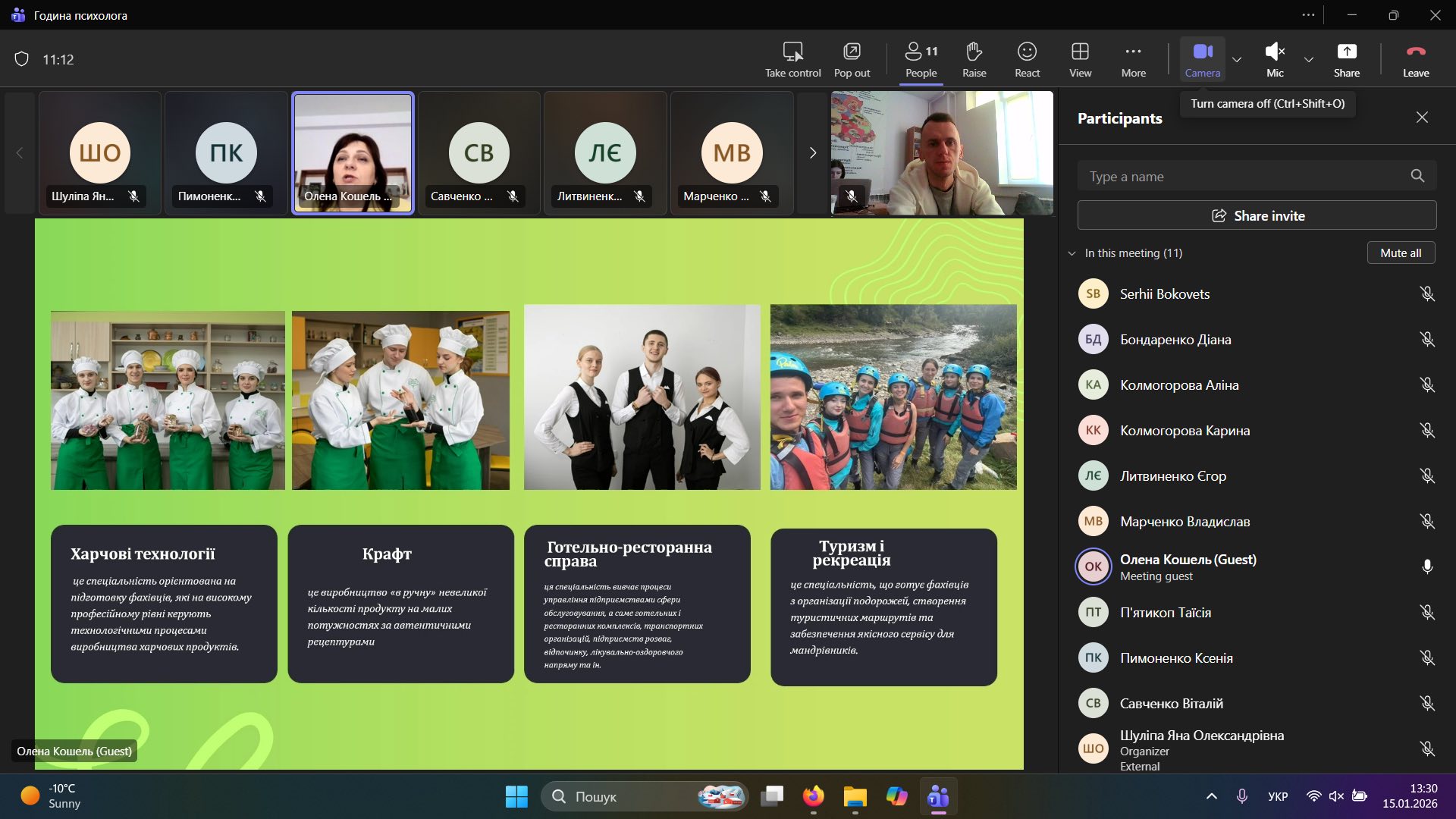The image size is (1456, 819).
Task: Collapse the 'In this meeting (11)' list
Action: [x=1072, y=253]
